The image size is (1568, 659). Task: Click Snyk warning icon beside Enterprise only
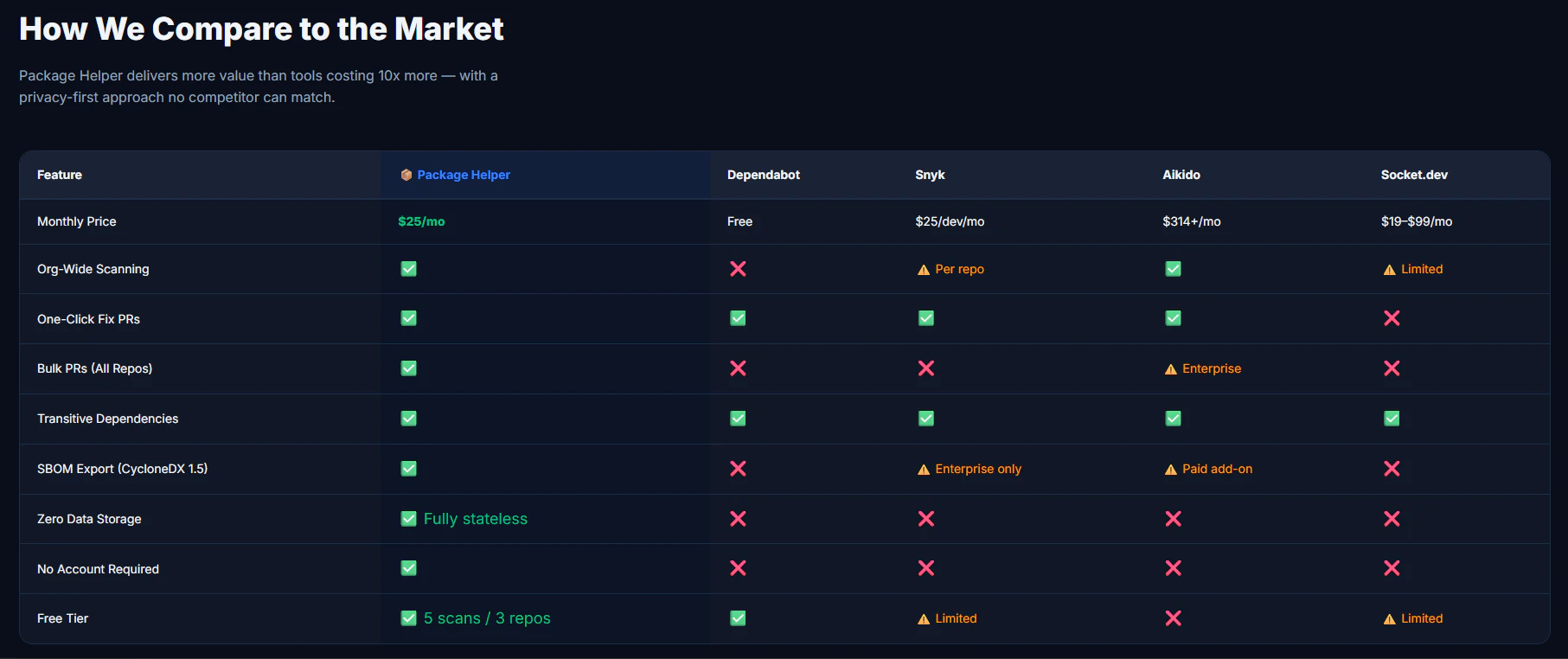[x=924, y=470]
